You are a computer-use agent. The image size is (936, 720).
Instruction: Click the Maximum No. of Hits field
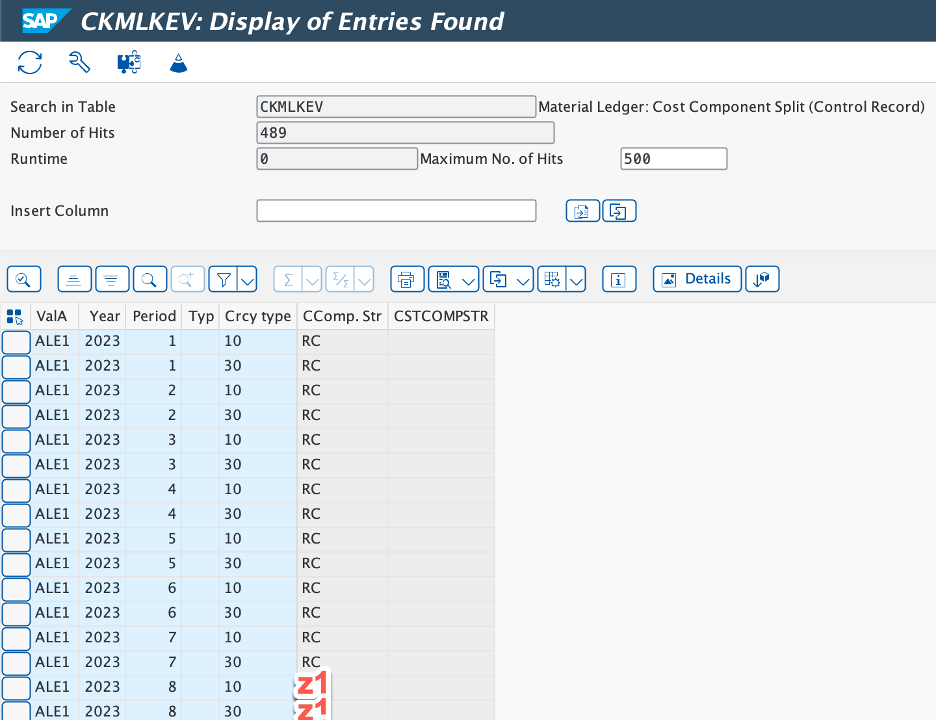[x=674, y=159]
